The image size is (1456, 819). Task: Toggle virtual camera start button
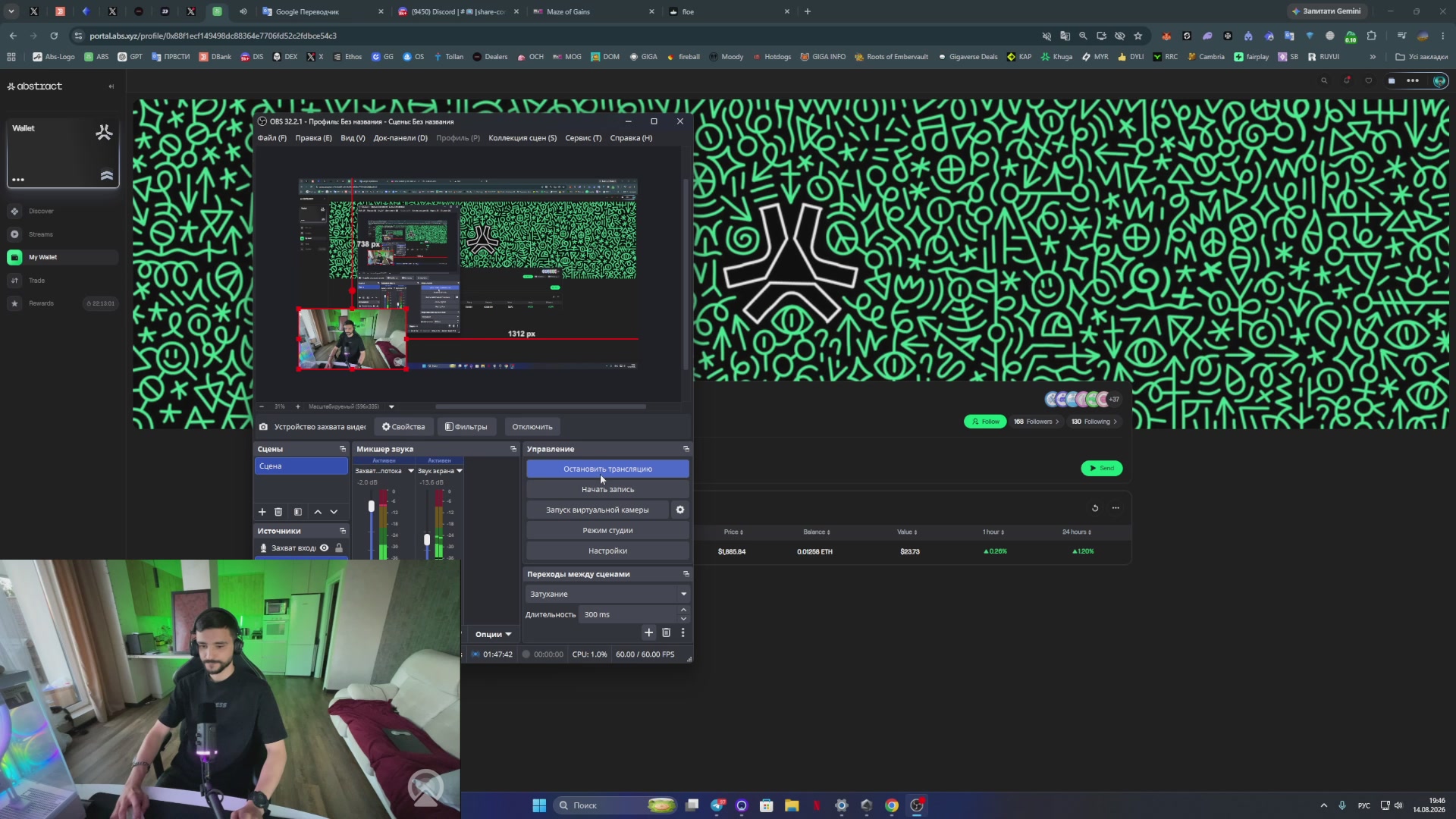598,510
